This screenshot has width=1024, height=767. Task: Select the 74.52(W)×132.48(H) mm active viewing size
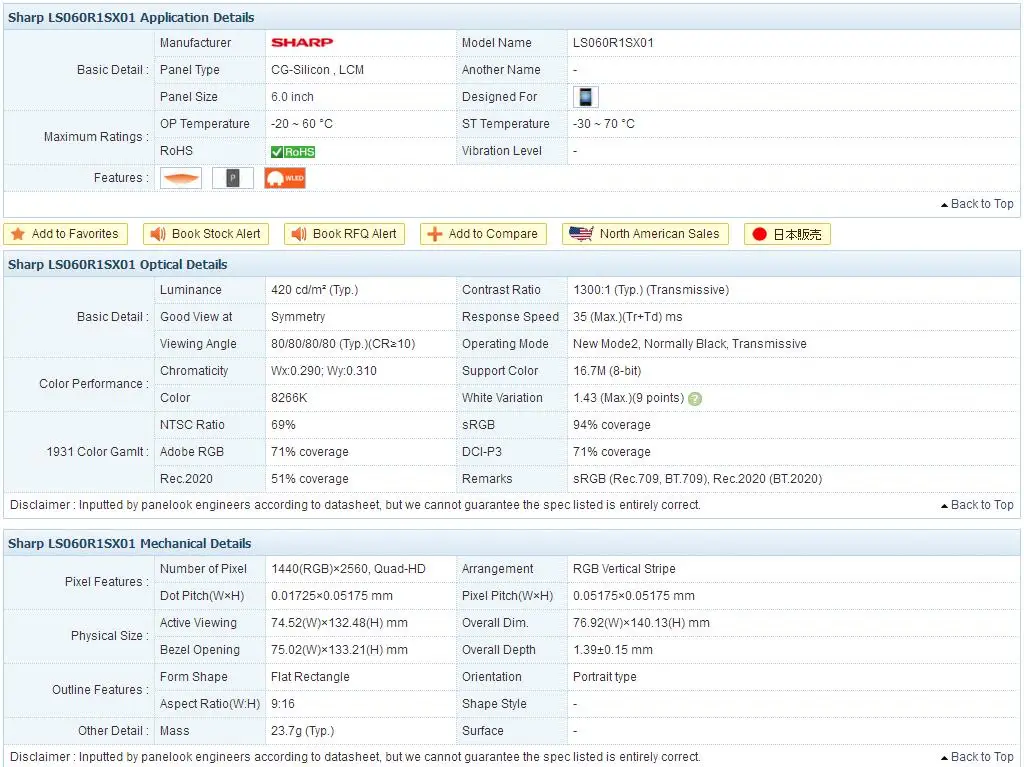(339, 623)
